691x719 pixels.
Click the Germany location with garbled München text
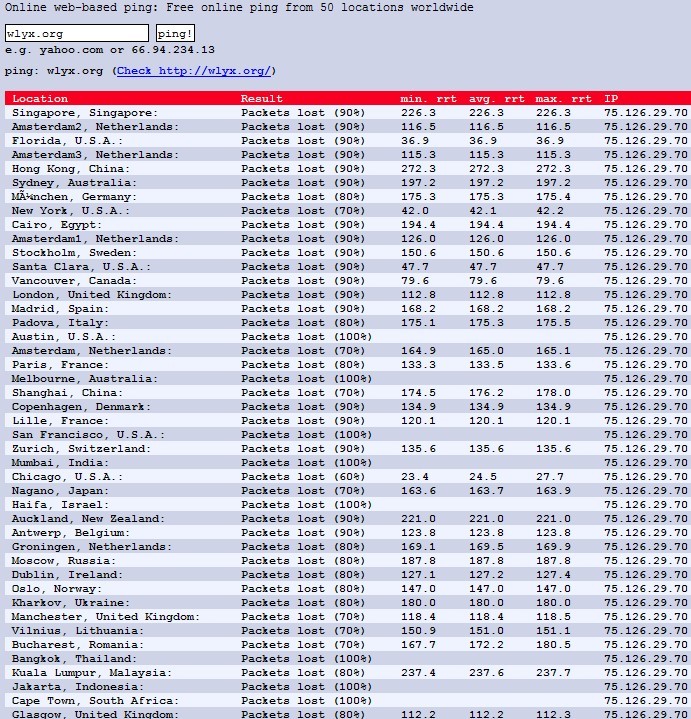tap(74, 197)
